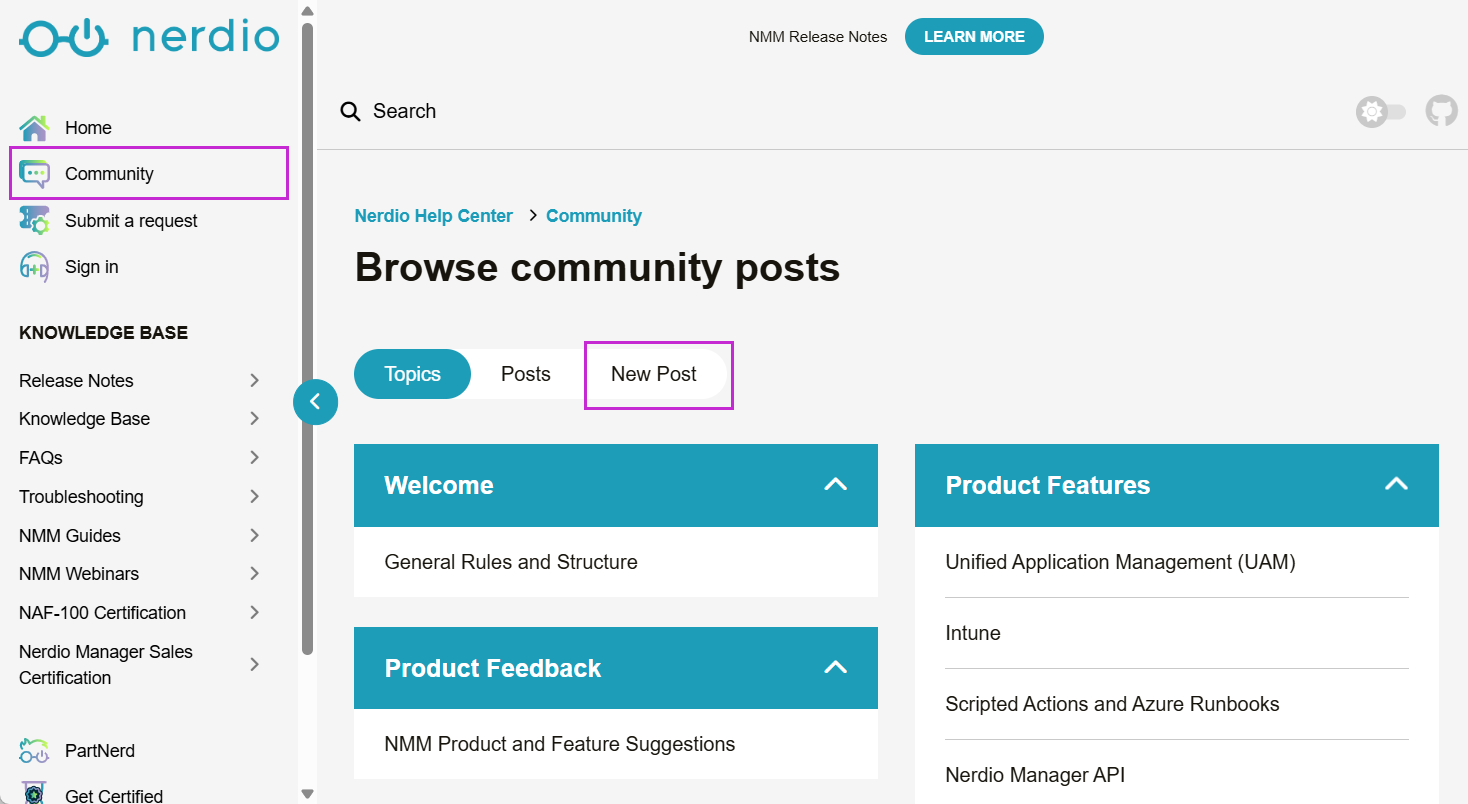Collapse the sidebar with the round arrow button

pyautogui.click(x=315, y=402)
